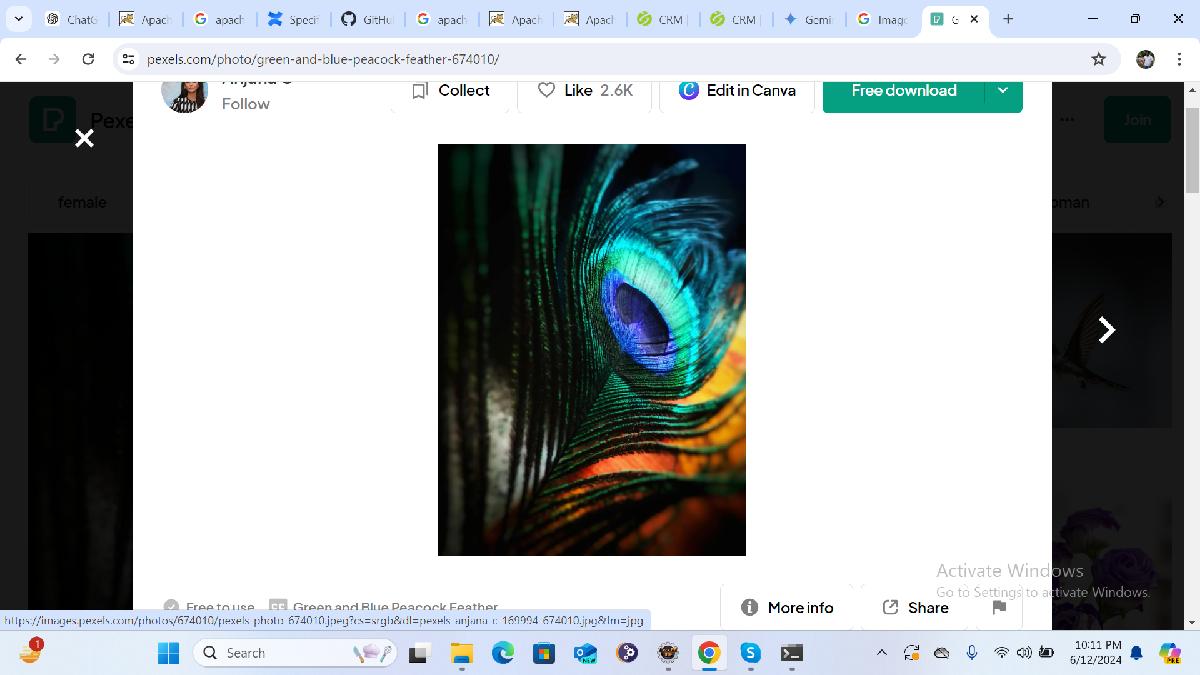Open Wi-Fi network settings
Viewport: 1200px width, 675px height.
click(1001, 653)
